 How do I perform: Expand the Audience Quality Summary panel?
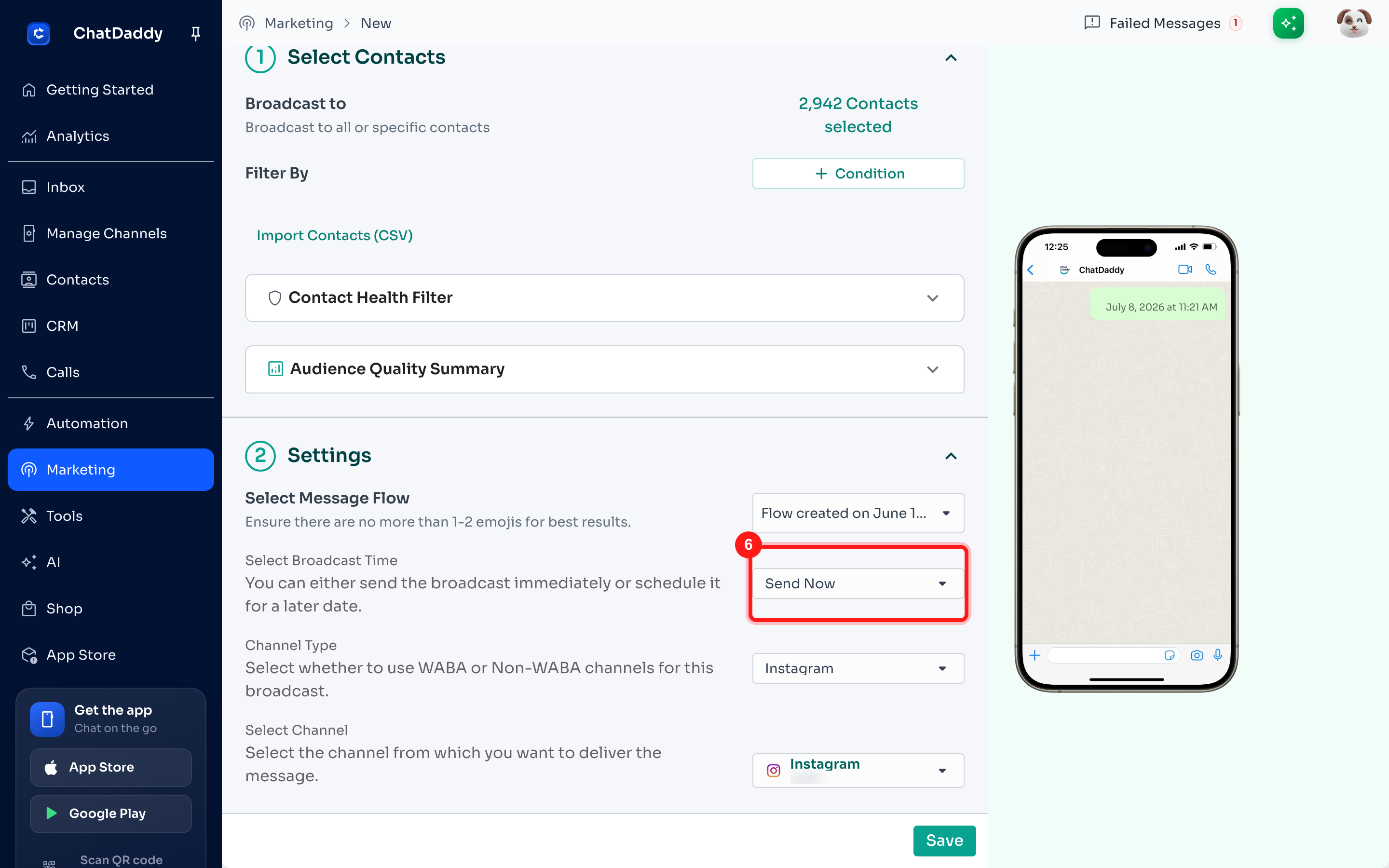pos(604,369)
